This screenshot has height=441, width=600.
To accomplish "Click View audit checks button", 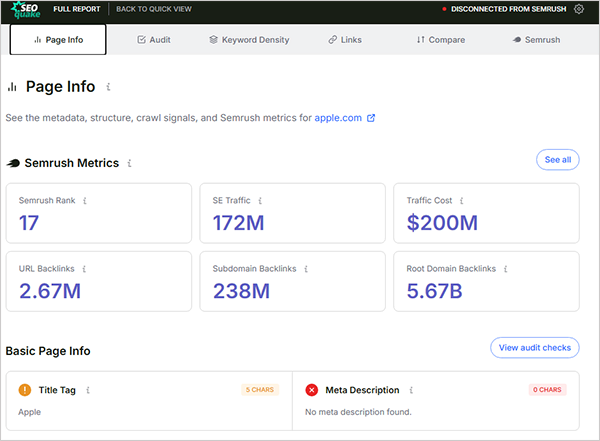I will click(535, 348).
